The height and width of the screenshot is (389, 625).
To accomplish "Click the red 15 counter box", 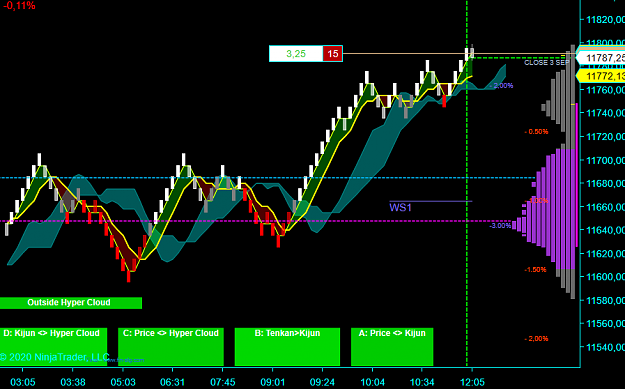I will point(332,53).
